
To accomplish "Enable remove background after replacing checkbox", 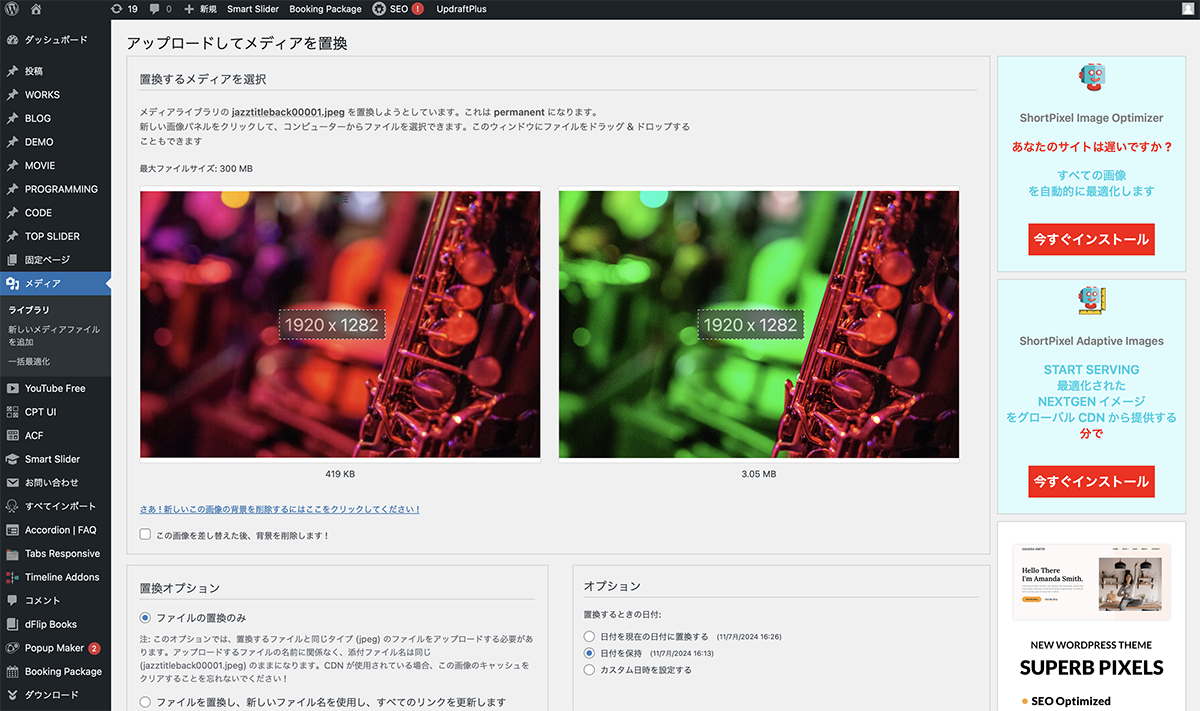I will (x=146, y=535).
